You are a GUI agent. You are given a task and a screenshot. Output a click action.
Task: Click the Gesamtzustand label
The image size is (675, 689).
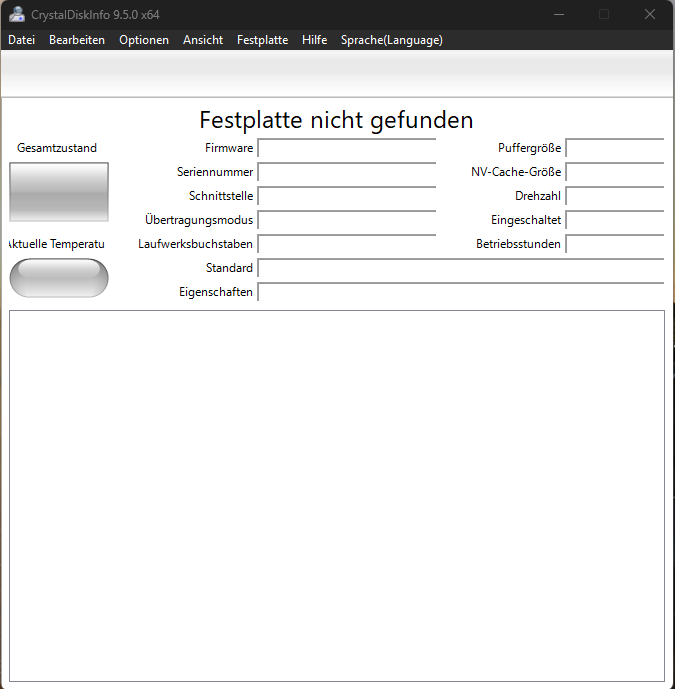click(57, 148)
